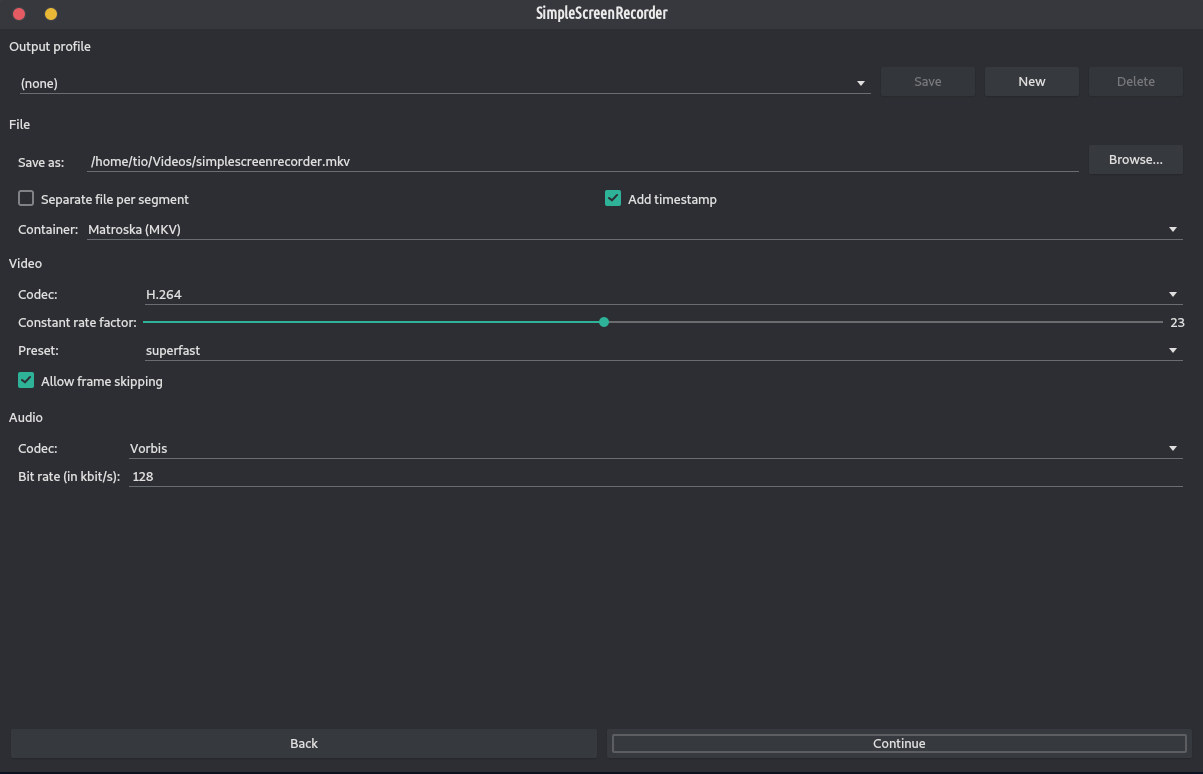Open the audio Codec Vorbis dropdown
This screenshot has width=1203, height=774.
[x=654, y=449]
